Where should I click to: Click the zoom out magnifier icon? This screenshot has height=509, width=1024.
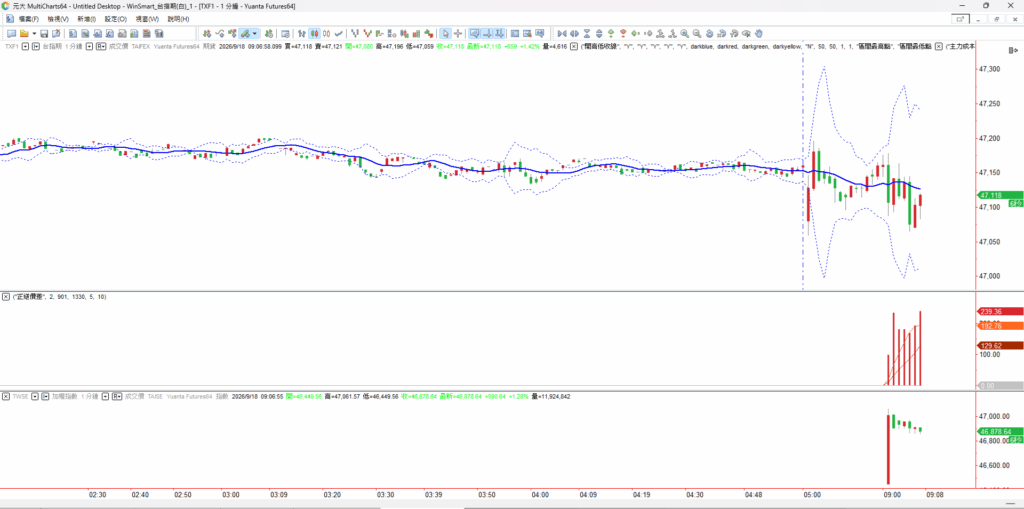pos(697,33)
